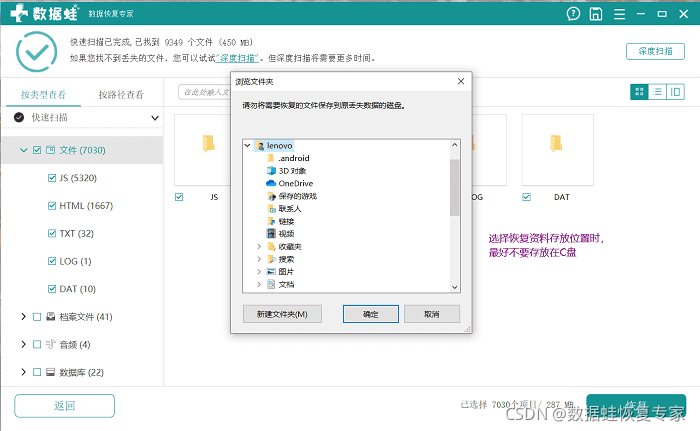Viewport: 700px width, 431px height.
Task: Click the folder tree scroll up arrow
Action: [454, 145]
